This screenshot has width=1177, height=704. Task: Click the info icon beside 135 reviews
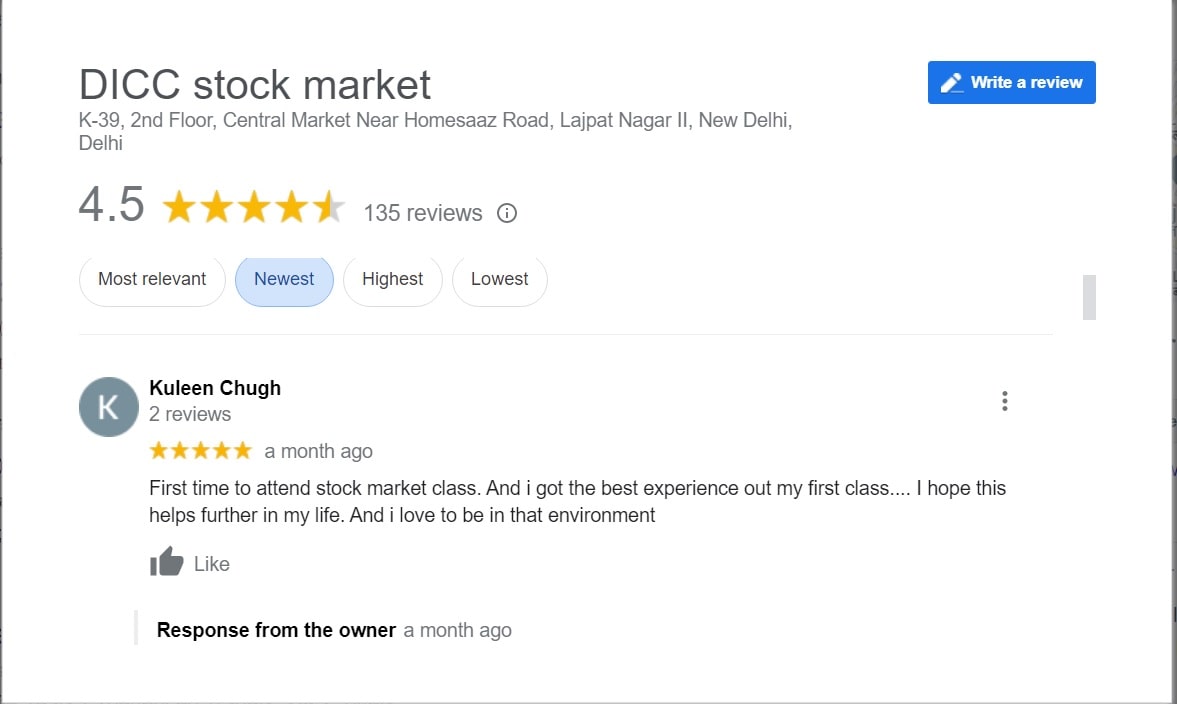pyautogui.click(x=507, y=213)
